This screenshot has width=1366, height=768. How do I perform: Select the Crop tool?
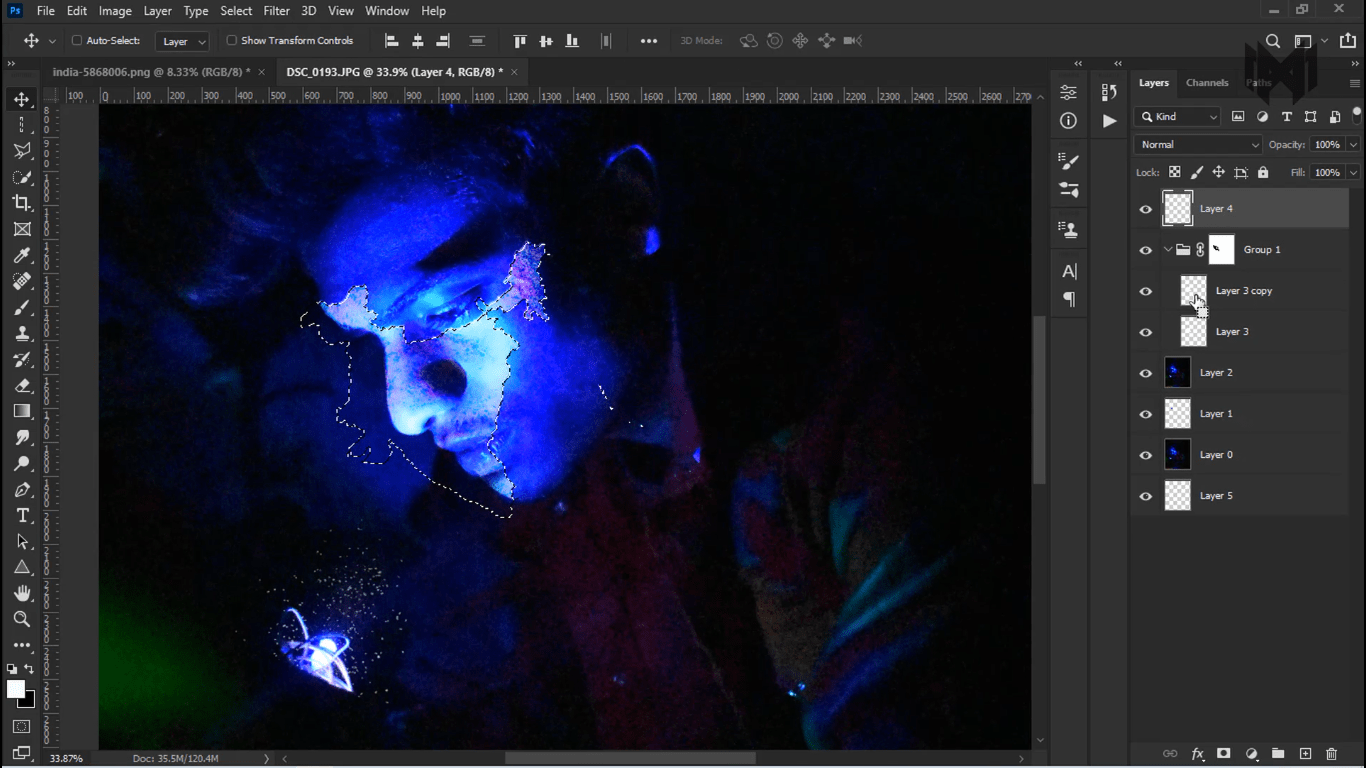pyautogui.click(x=22, y=203)
